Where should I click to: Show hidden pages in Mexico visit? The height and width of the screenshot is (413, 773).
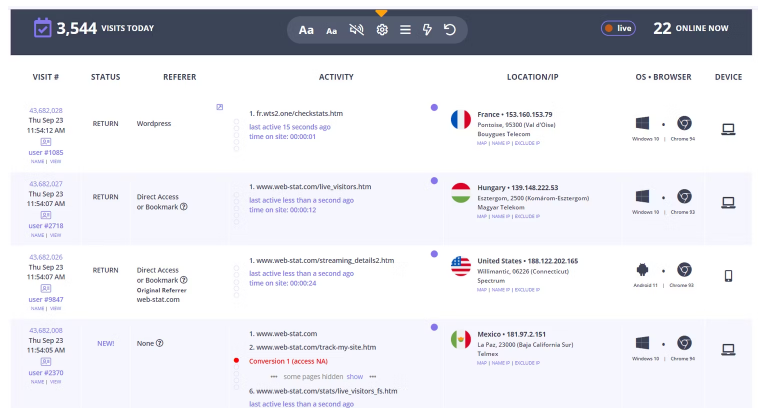click(354, 377)
